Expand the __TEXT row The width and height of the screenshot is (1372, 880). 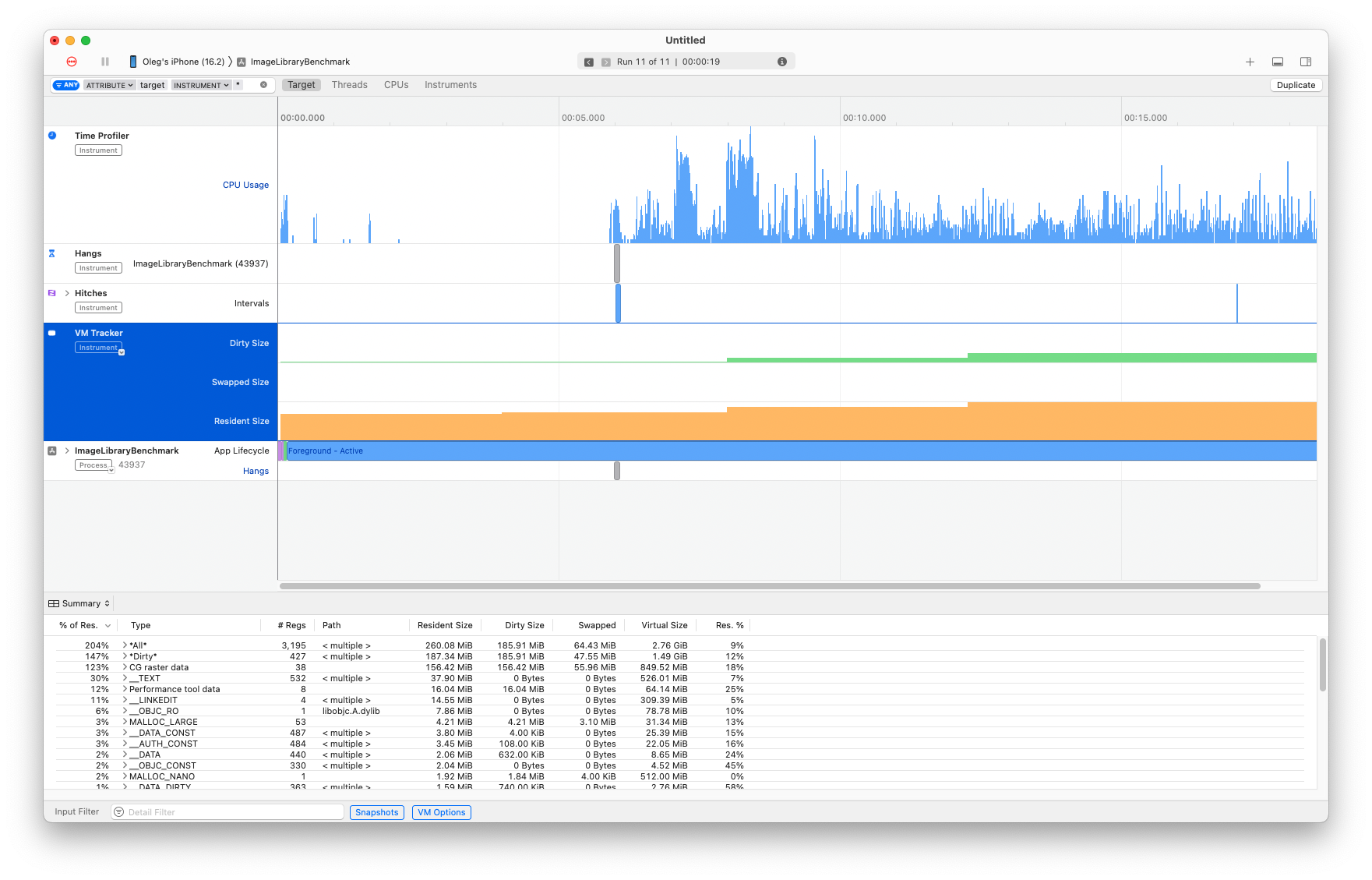[x=125, y=678]
